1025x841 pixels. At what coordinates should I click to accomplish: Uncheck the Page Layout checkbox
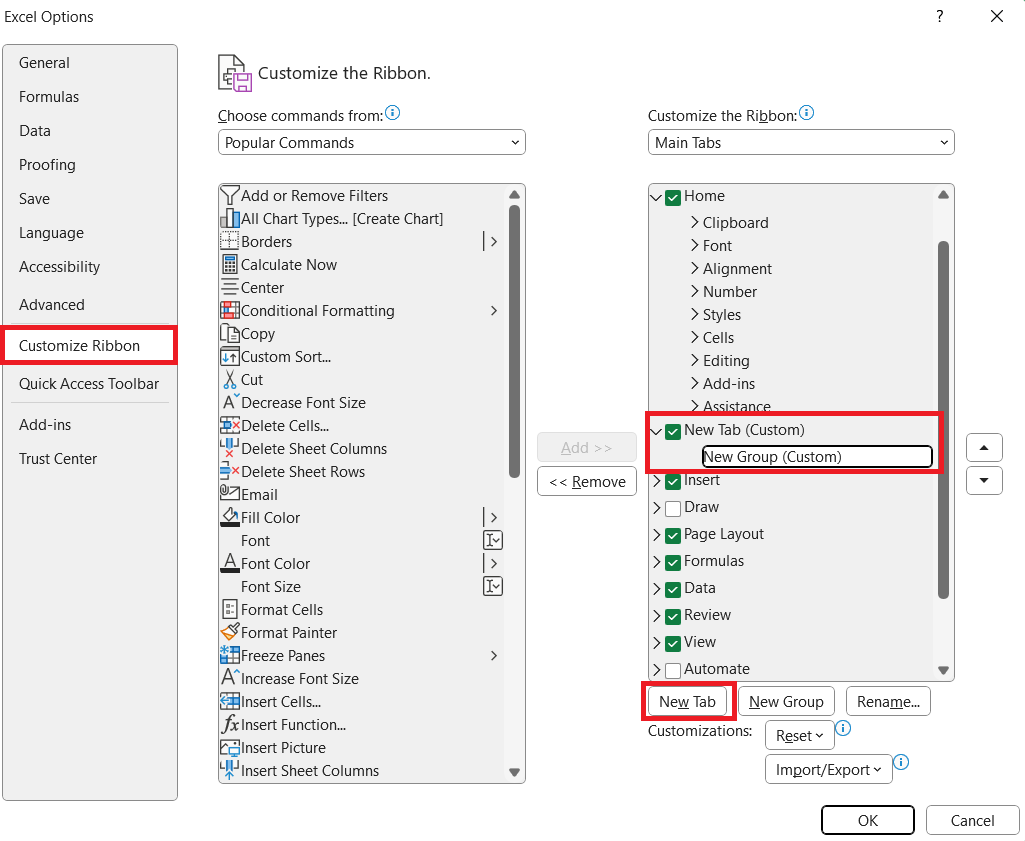pyautogui.click(x=673, y=535)
